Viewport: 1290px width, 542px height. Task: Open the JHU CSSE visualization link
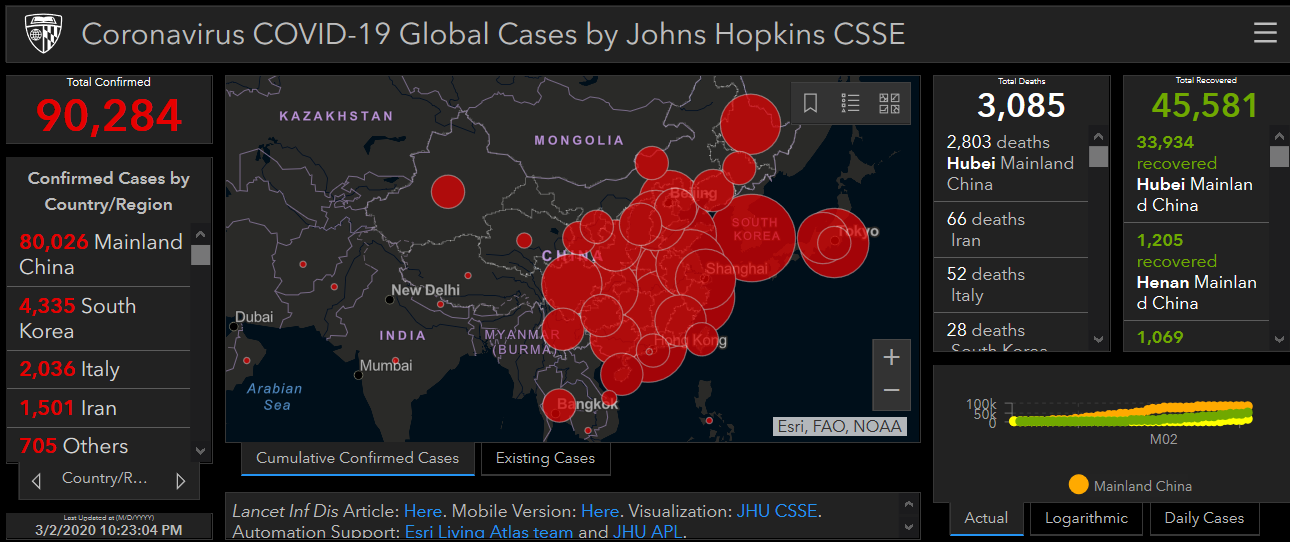778,510
